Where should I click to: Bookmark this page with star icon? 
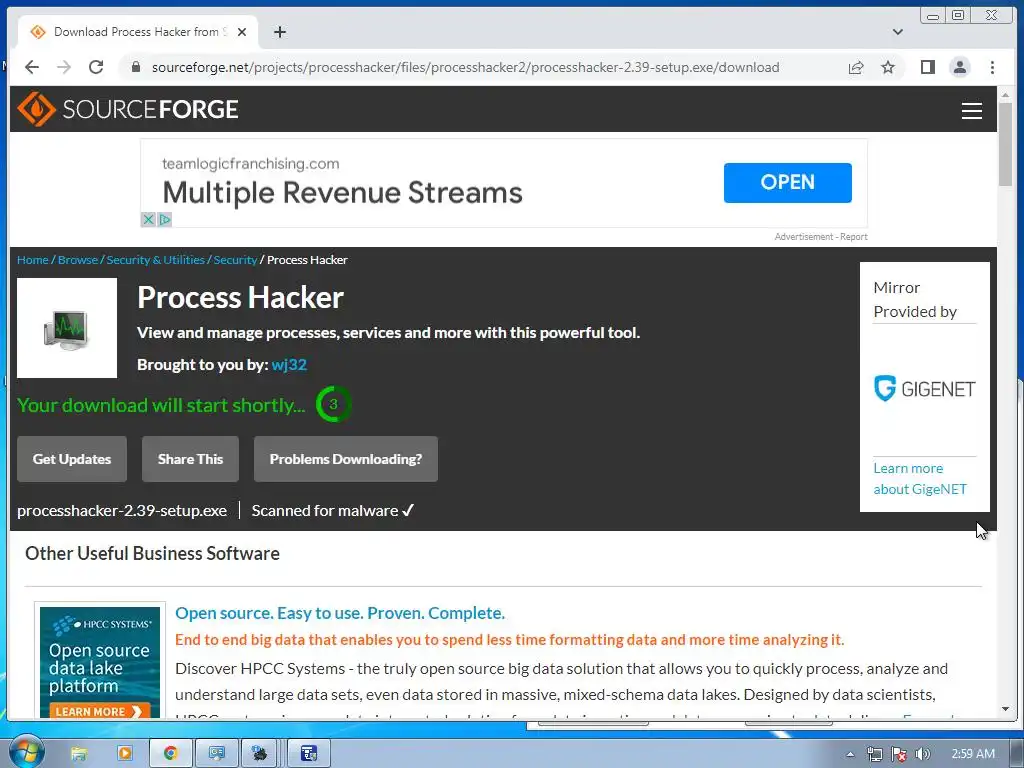888,67
